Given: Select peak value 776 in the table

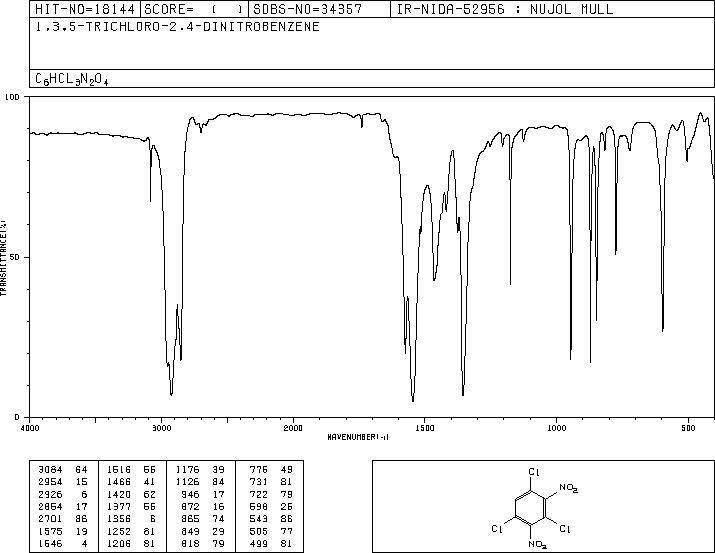Looking at the screenshot, I should (x=259, y=470).
